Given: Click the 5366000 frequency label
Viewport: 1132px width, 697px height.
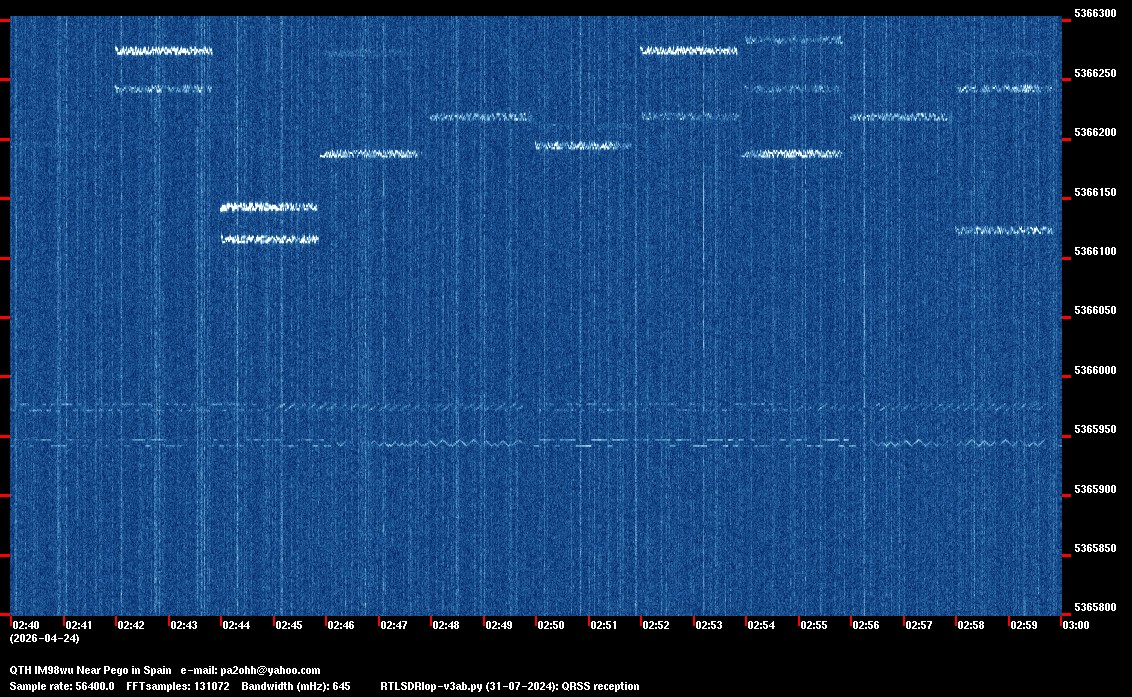Looking at the screenshot, I should pos(1094,371).
